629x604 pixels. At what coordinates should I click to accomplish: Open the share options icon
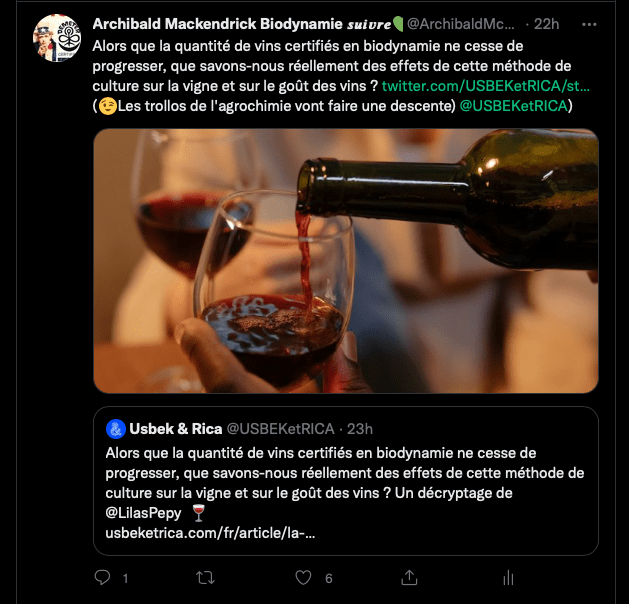click(408, 578)
